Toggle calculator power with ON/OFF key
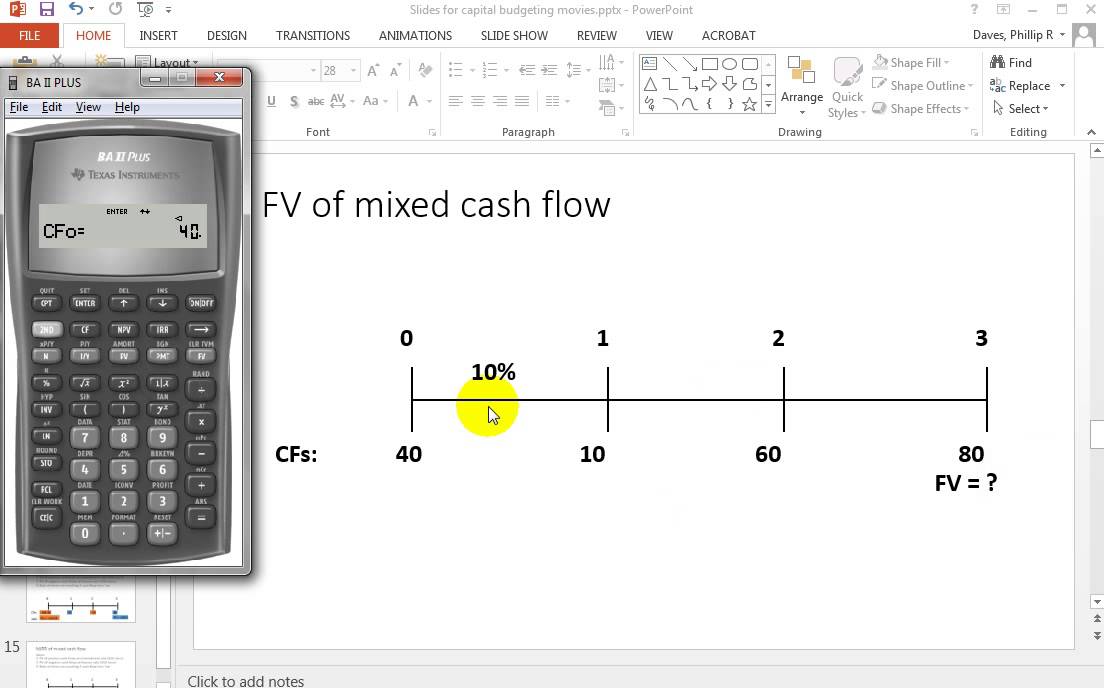The width and height of the screenshot is (1104, 688). pos(201,303)
